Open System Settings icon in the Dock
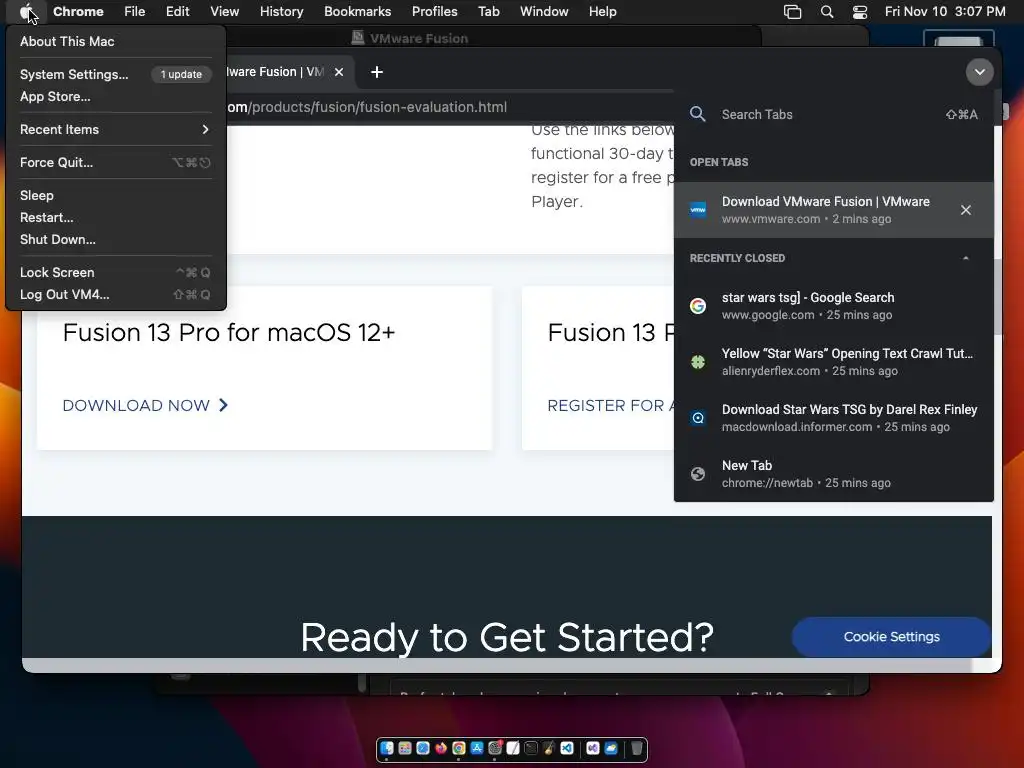Viewport: 1024px width, 768px height. tap(495, 748)
